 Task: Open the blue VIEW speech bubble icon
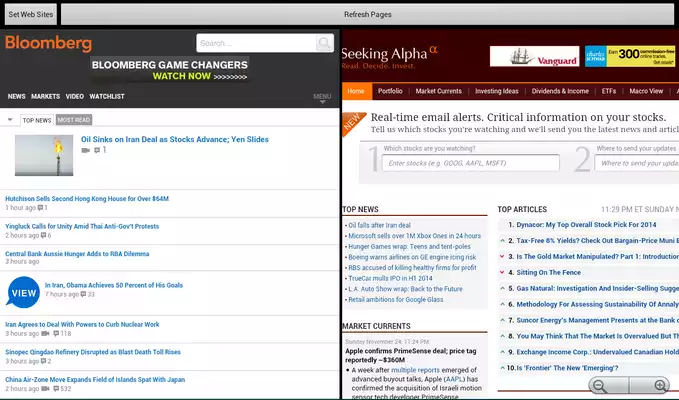point(23,293)
